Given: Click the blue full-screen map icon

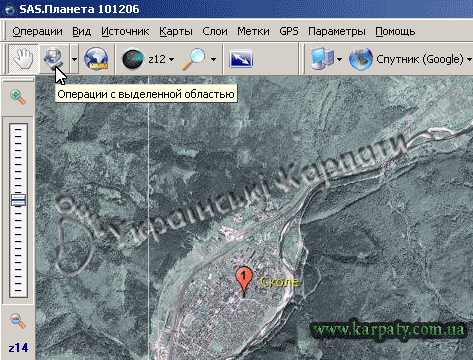Looking at the screenshot, I should pos(241,59).
